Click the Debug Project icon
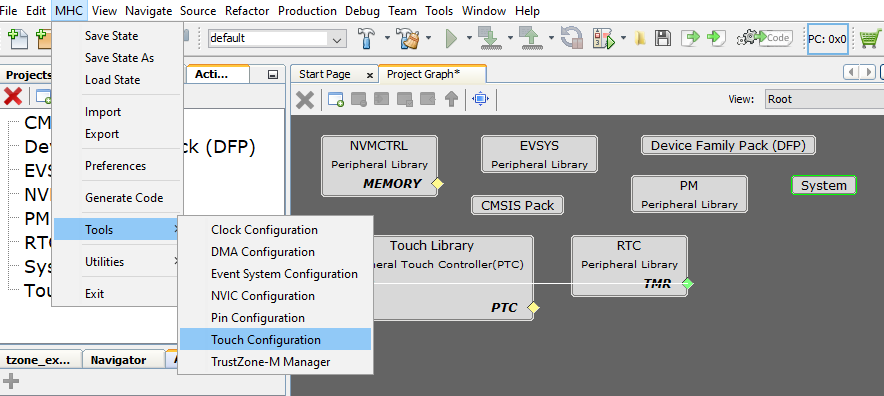 pos(605,38)
